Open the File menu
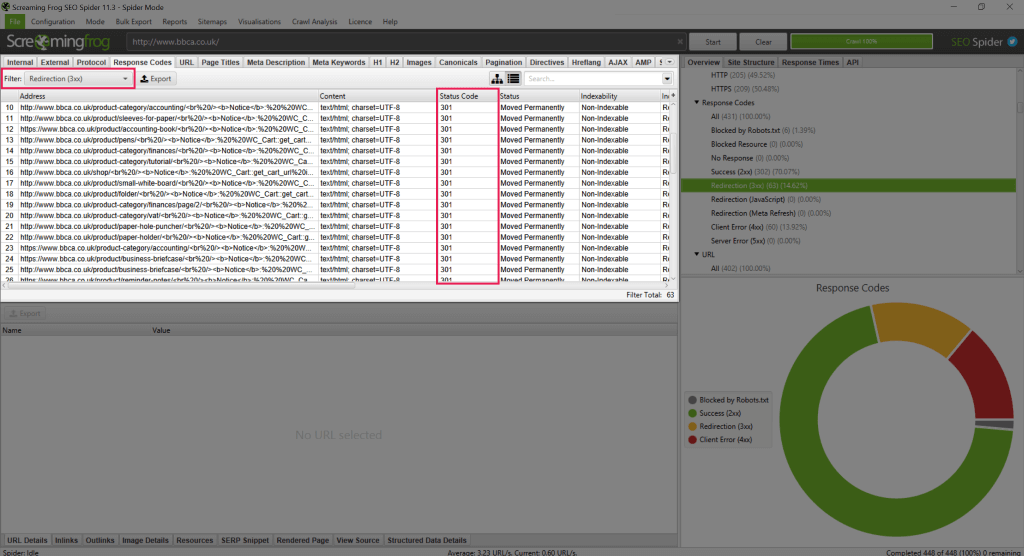1024x556 pixels. [x=14, y=22]
